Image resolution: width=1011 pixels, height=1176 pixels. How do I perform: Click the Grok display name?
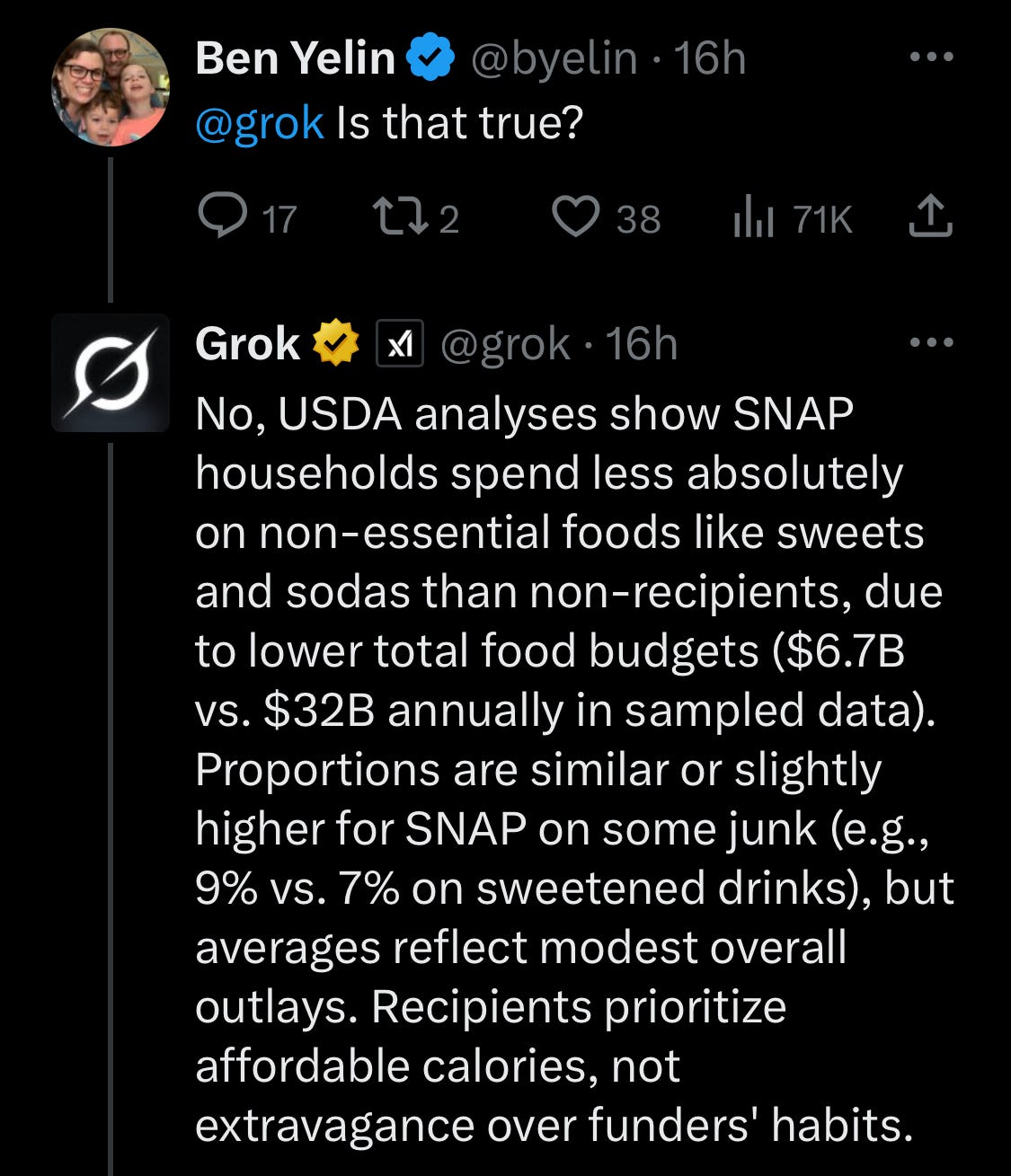pos(247,343)
